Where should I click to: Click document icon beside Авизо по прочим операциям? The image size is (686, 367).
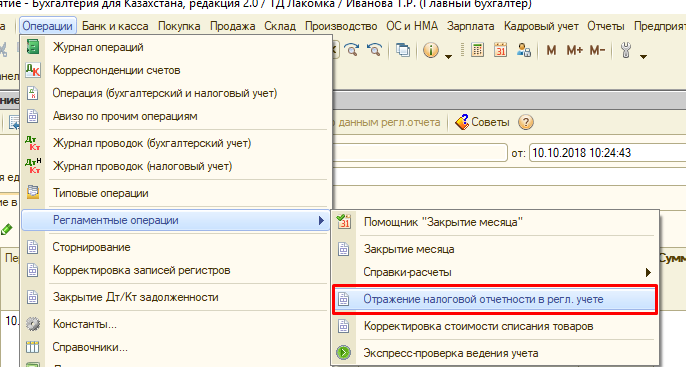[33, 116]
